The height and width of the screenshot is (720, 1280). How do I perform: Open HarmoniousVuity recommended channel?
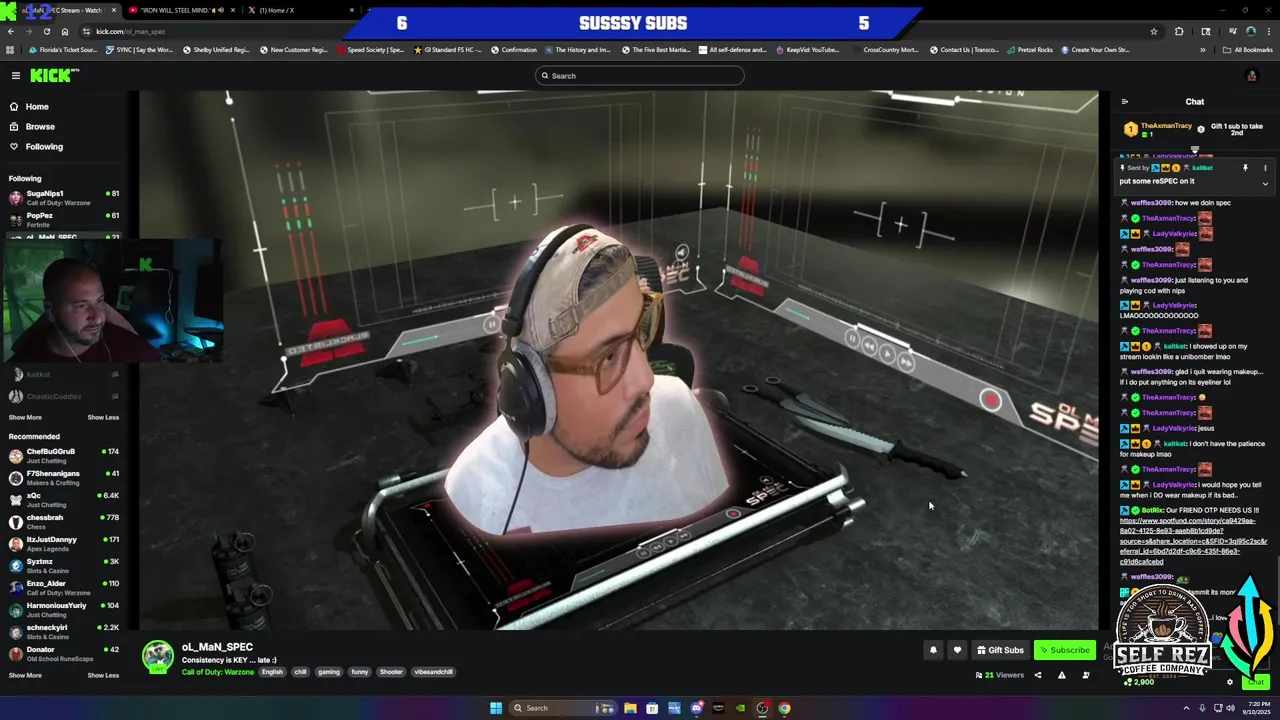coord(62,609)
